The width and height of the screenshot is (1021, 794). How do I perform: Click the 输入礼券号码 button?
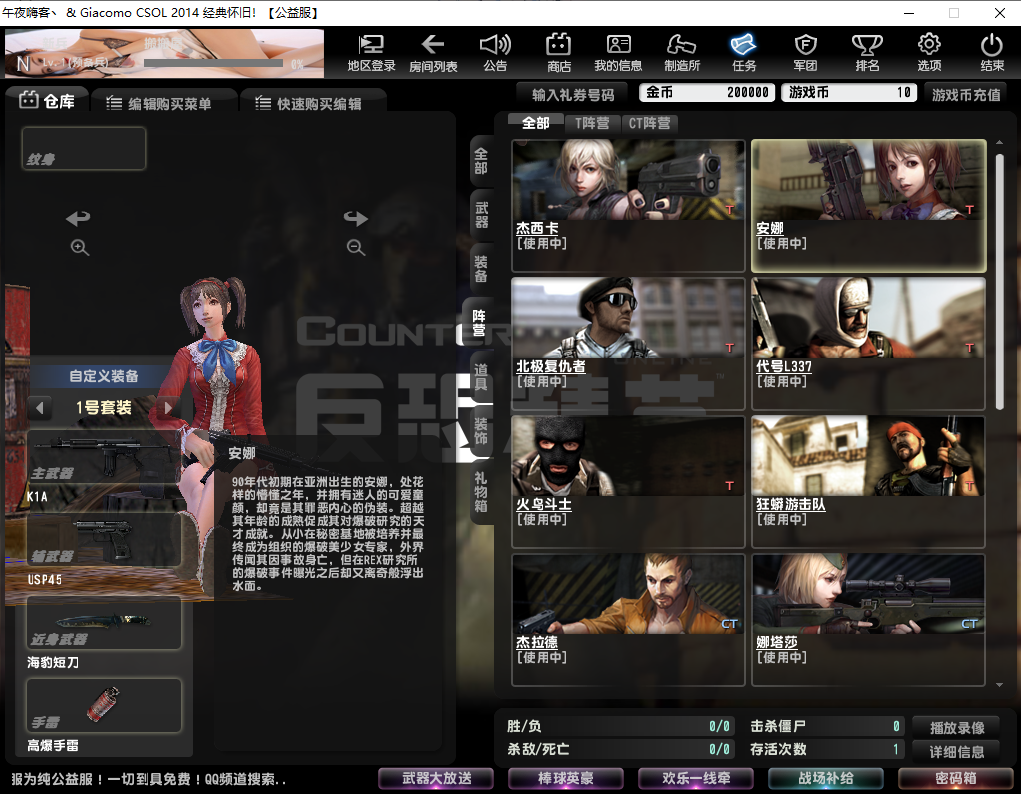572,93
